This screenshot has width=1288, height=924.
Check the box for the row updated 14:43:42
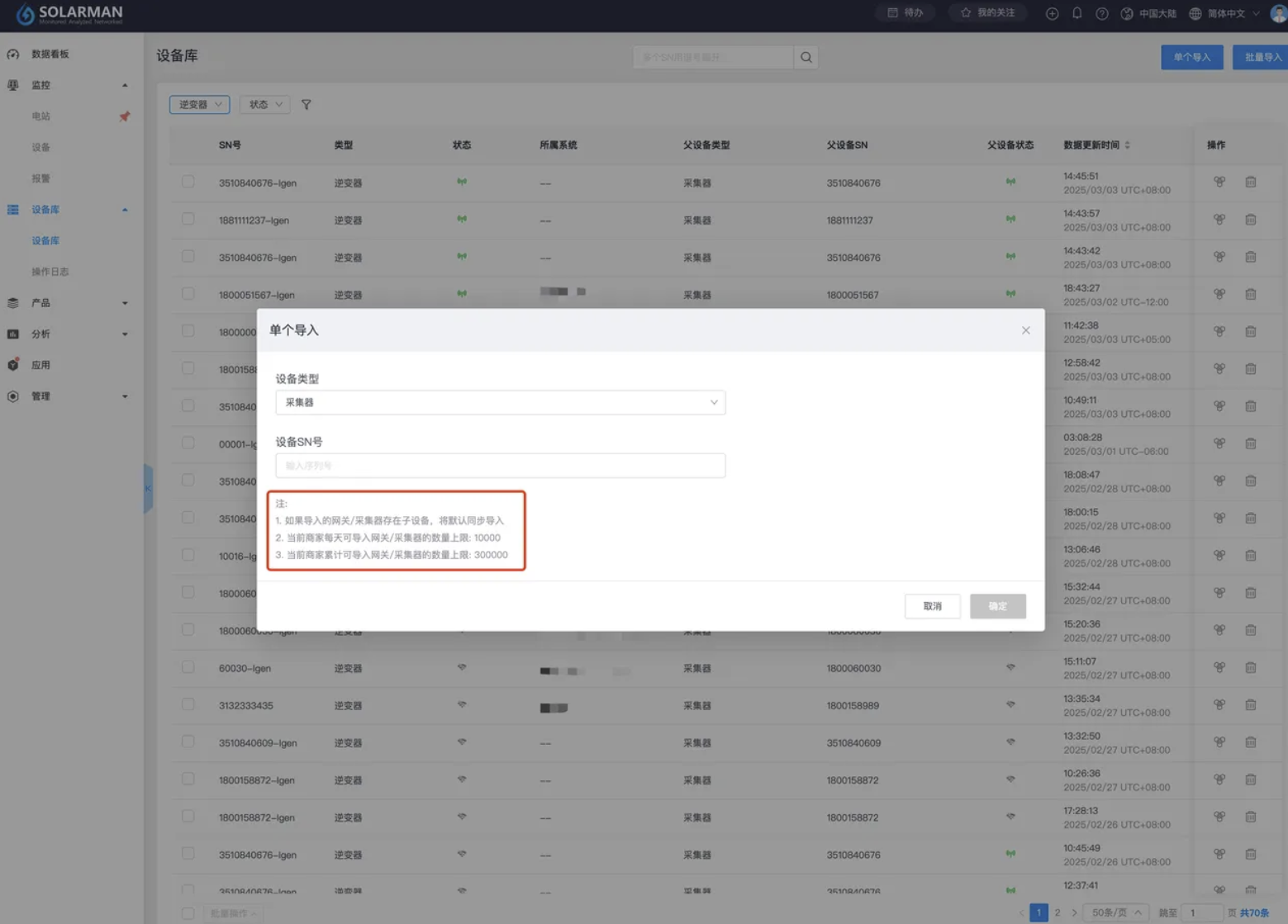click(x=188, y=256)
